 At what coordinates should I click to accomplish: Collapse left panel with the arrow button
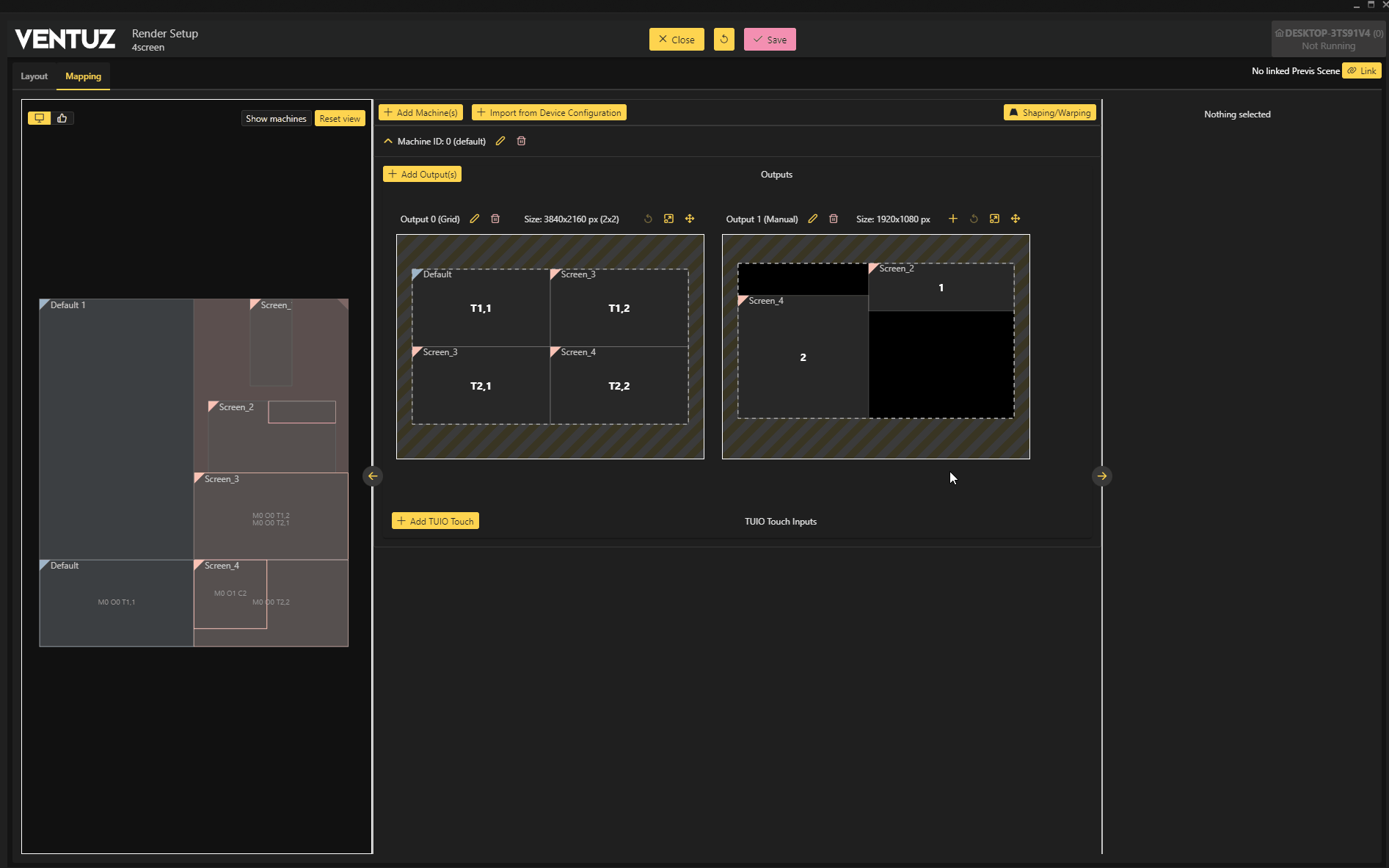point(373,476)
